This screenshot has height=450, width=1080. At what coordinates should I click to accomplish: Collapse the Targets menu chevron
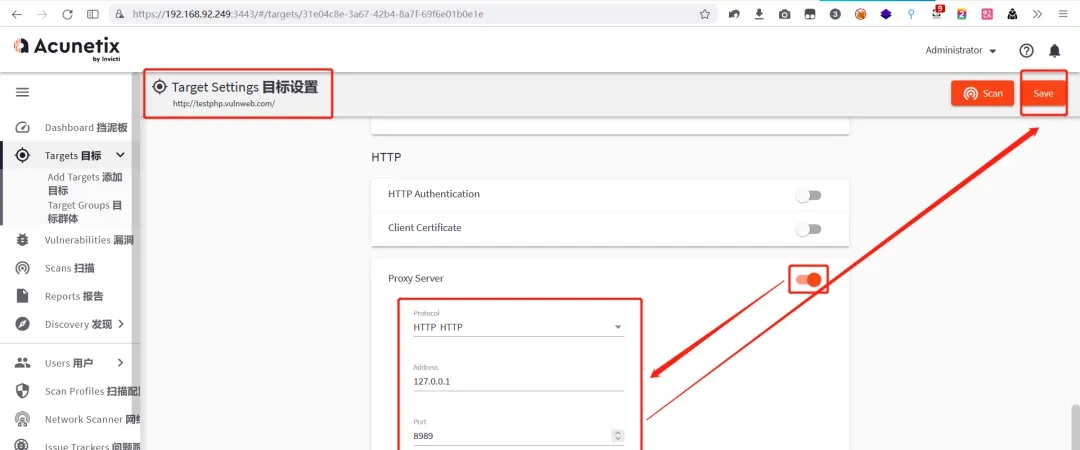click(120, 156)
